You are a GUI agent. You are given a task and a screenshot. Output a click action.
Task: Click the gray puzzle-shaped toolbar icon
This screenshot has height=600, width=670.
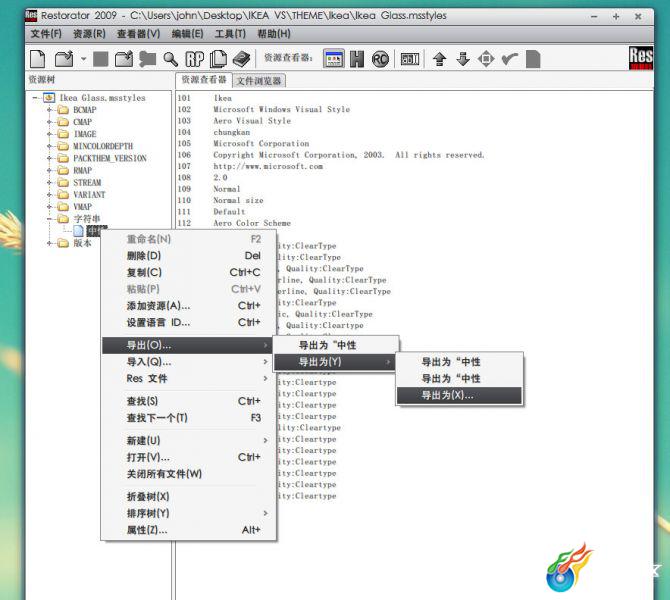click(147, 59)
